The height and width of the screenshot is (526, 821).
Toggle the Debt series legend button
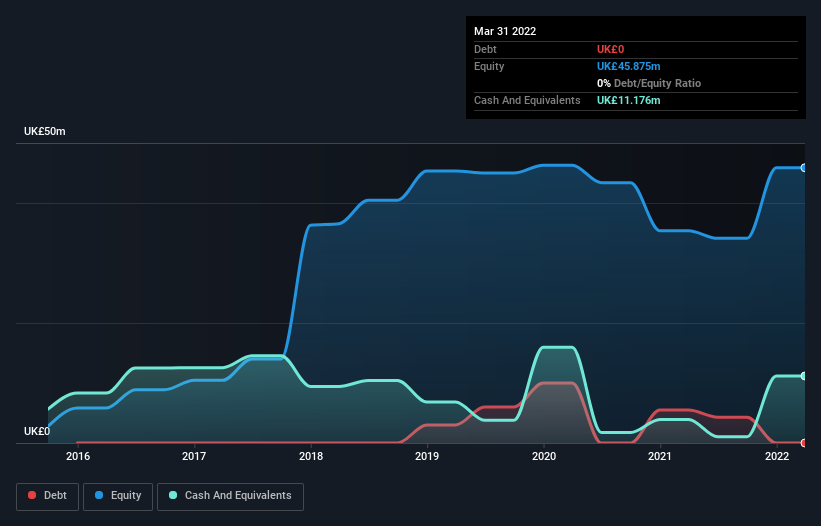click(47, 496)
